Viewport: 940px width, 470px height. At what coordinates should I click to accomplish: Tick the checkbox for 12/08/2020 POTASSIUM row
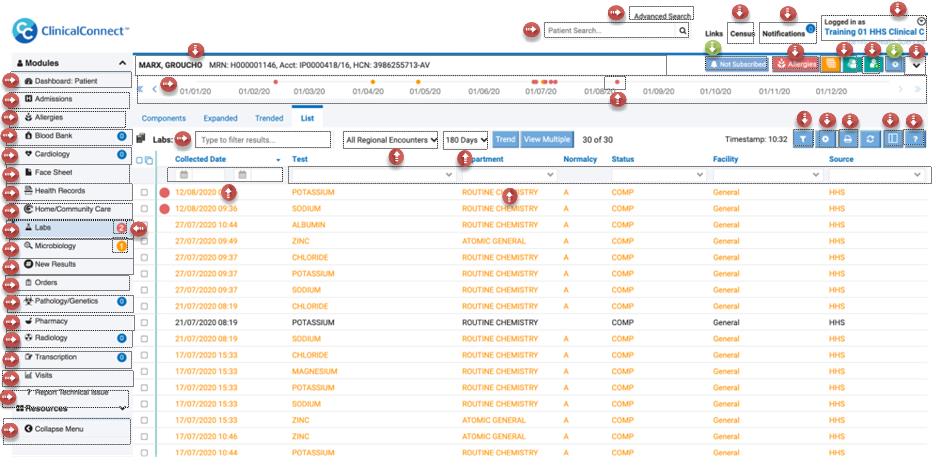pyautogui.click(x=144, y=192)
